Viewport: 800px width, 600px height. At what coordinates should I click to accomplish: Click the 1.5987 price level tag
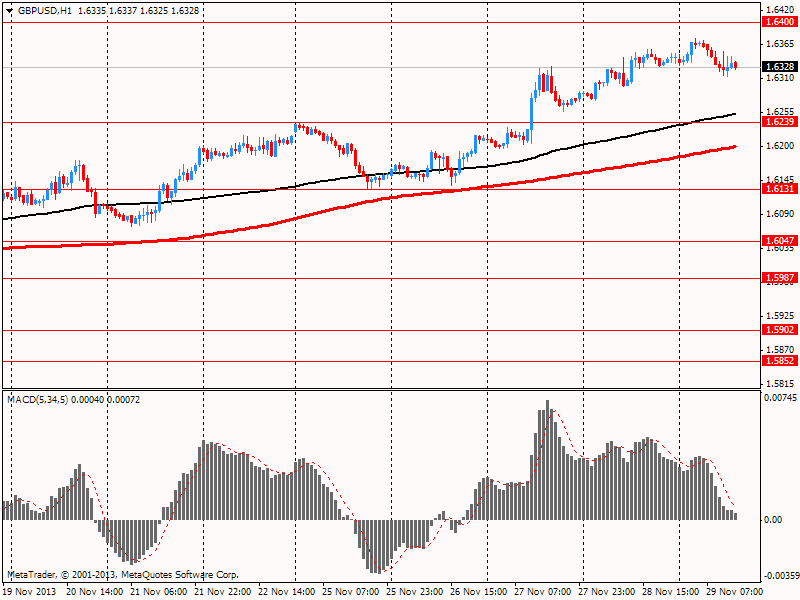point(780,278)
